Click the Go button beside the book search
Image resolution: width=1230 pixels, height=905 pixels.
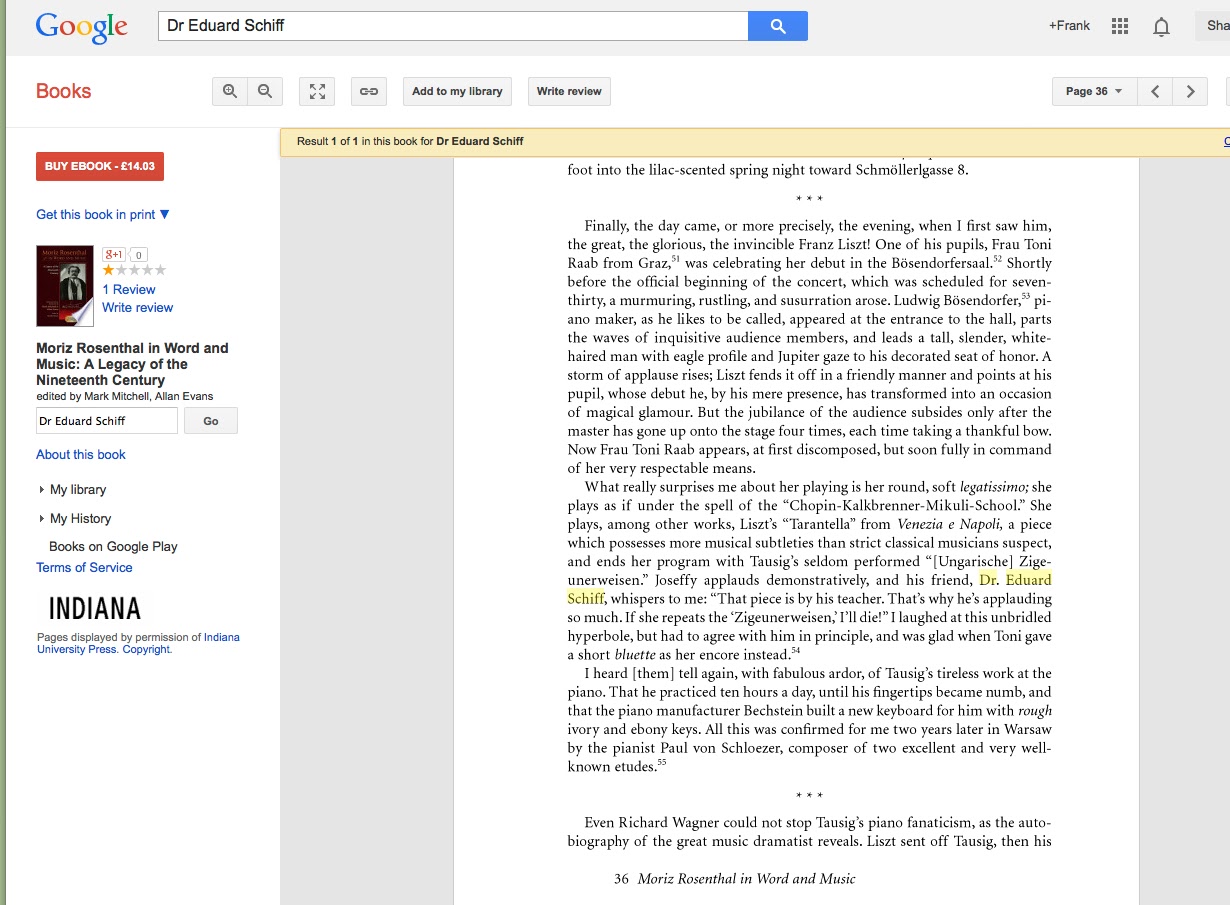pos(211,421)
